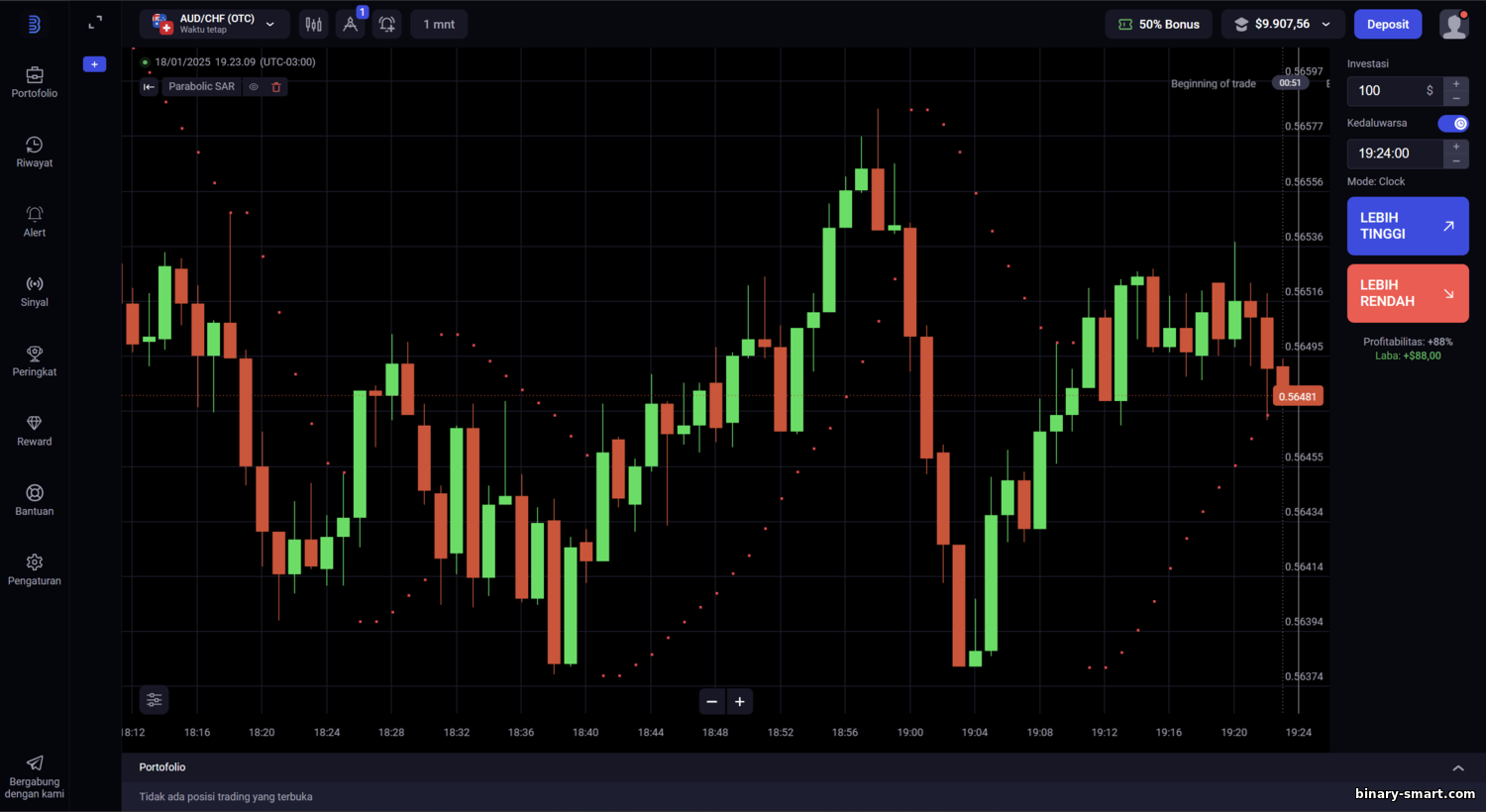Toggle fullscreen with the expand icon
The width and height of the screenshot is (1486, 812).
pyautogui.click(x=95, y=23)
